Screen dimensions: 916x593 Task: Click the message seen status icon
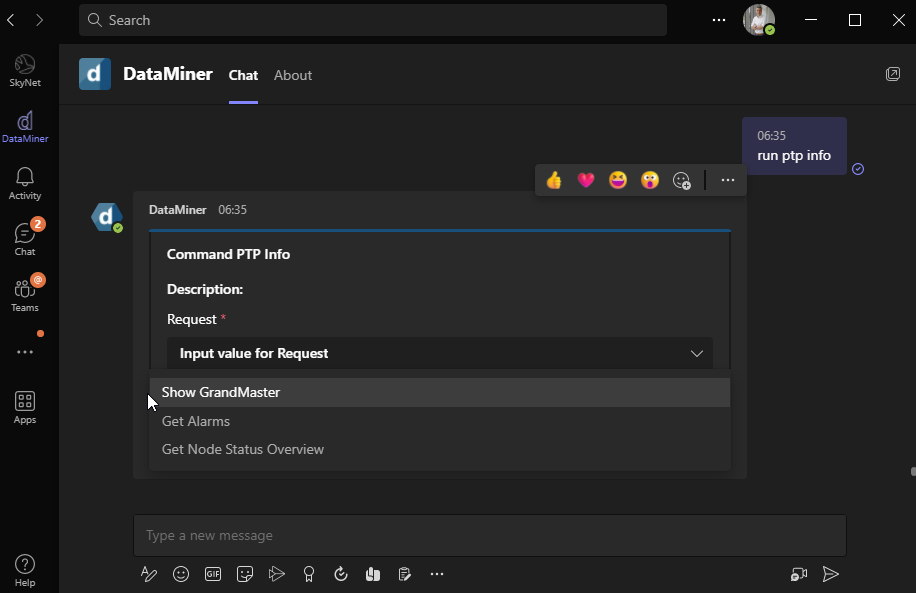coord(858,169)
